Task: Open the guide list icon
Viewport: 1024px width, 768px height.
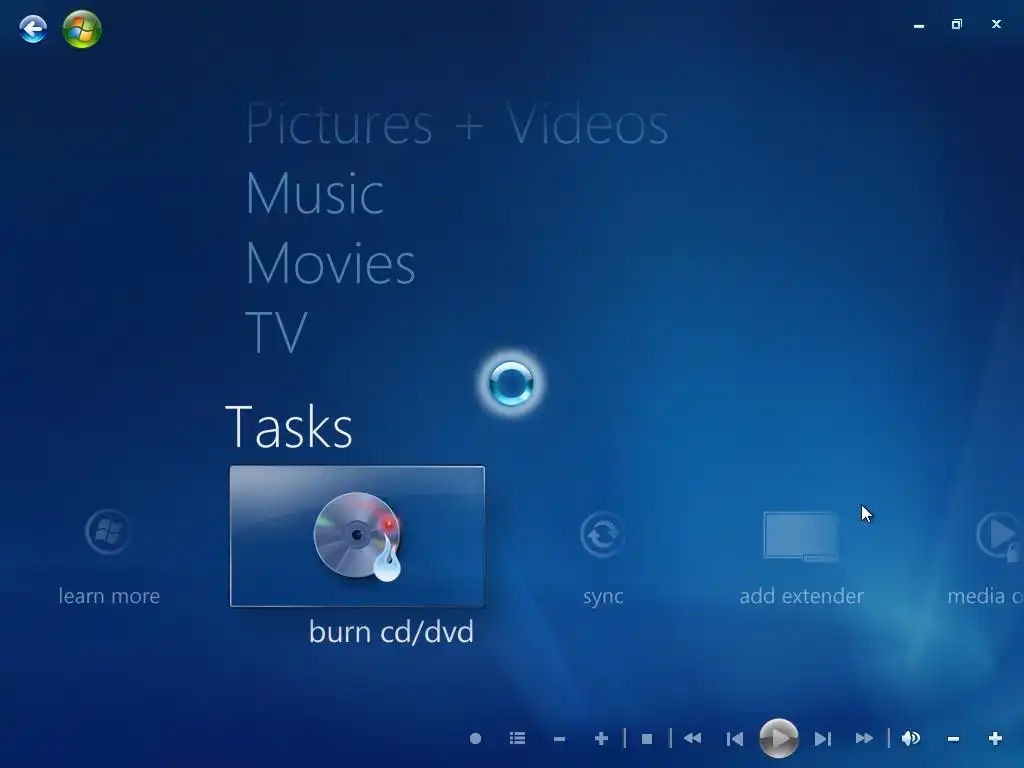Action: coord(517,739)
